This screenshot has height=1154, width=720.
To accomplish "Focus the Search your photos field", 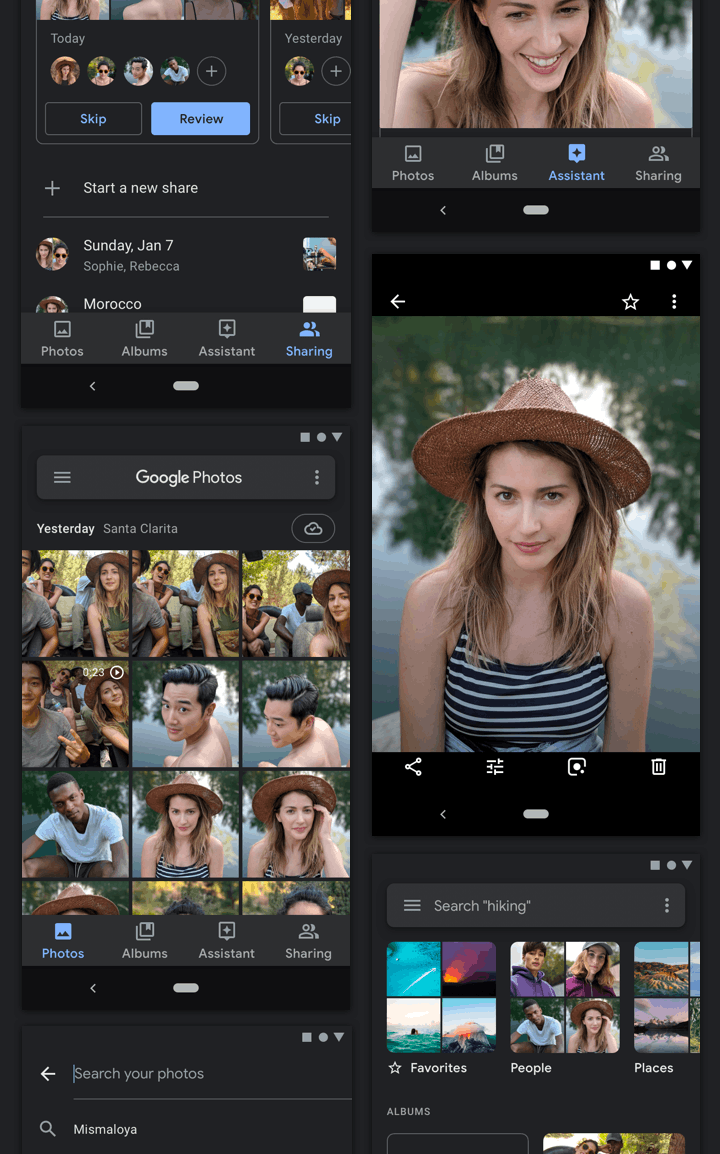I will click(212, 1074).
